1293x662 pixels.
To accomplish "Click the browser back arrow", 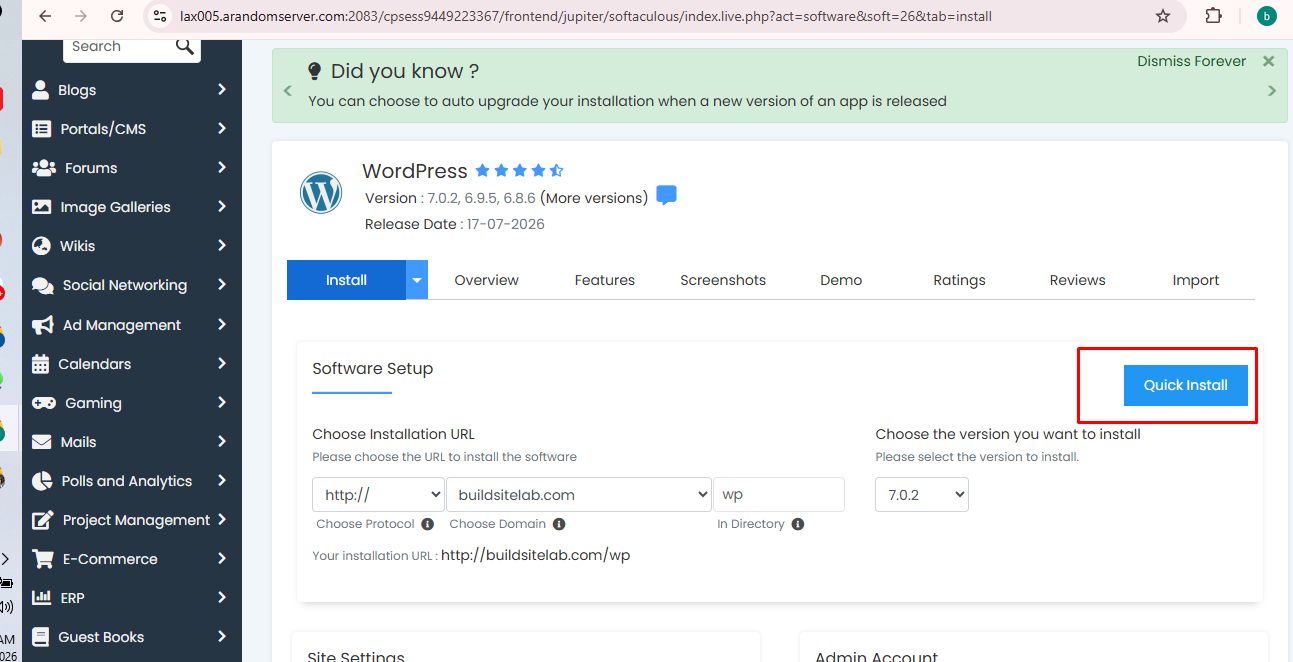I will [x=45, y=16].
